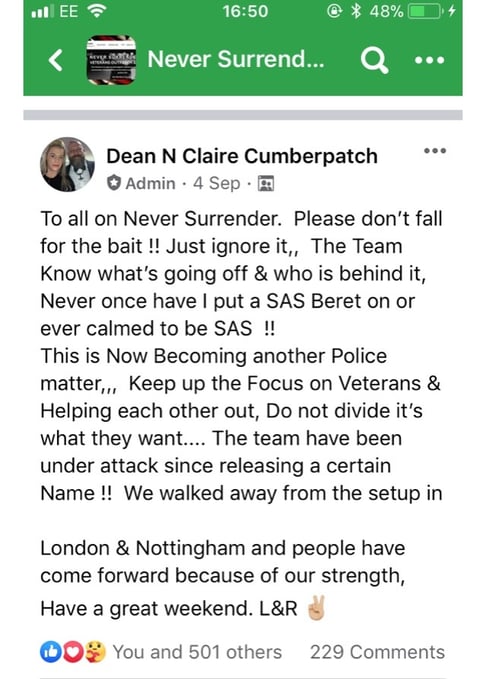View Dean N Claire Cumberpatch profile picture

[67, 165]
